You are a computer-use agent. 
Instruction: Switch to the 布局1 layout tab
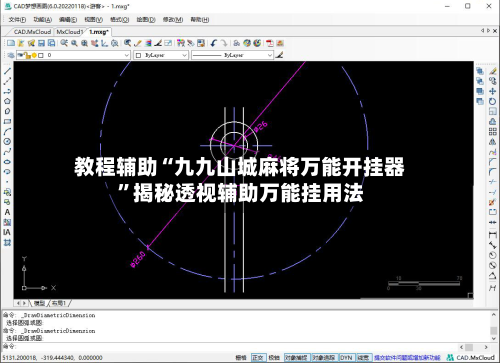point(59,303)
